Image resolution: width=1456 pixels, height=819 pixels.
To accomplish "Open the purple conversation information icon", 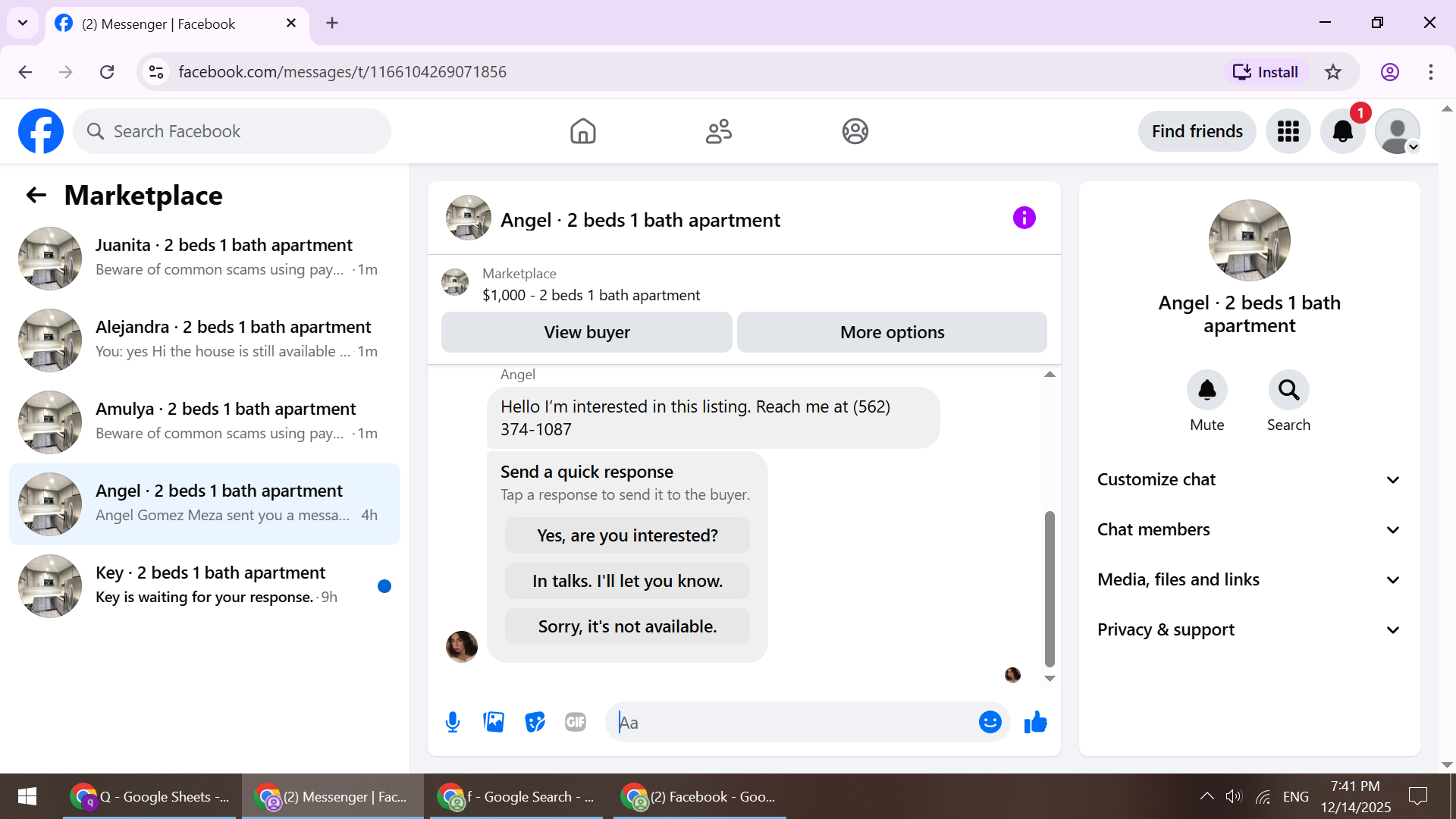I will click(x=1024, y=218).
